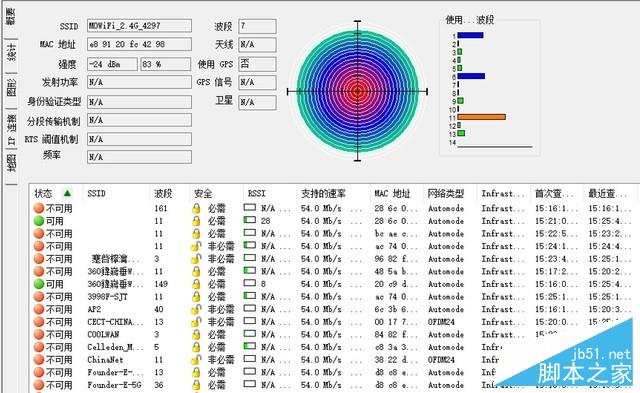Select the ChinaNet SSID text
Image resolution: width=640 pixels, height=393 pixels.
(x=105, y=360)
